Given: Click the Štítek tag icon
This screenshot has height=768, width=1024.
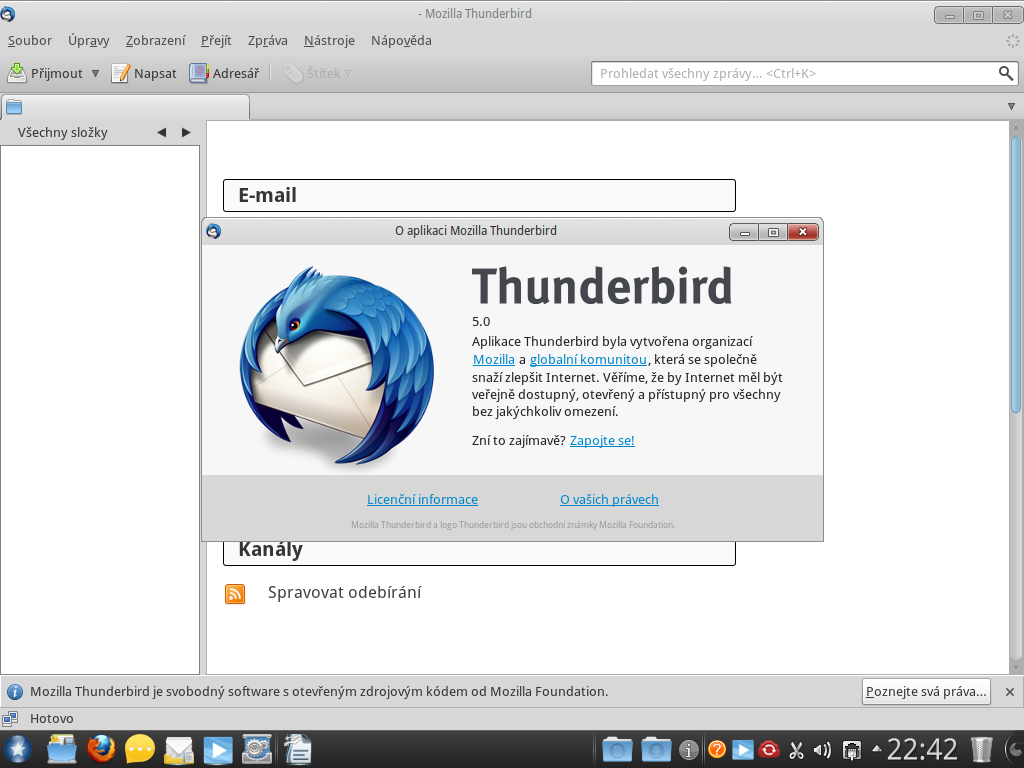Looking at the screenshot, I should click(293, 73).
